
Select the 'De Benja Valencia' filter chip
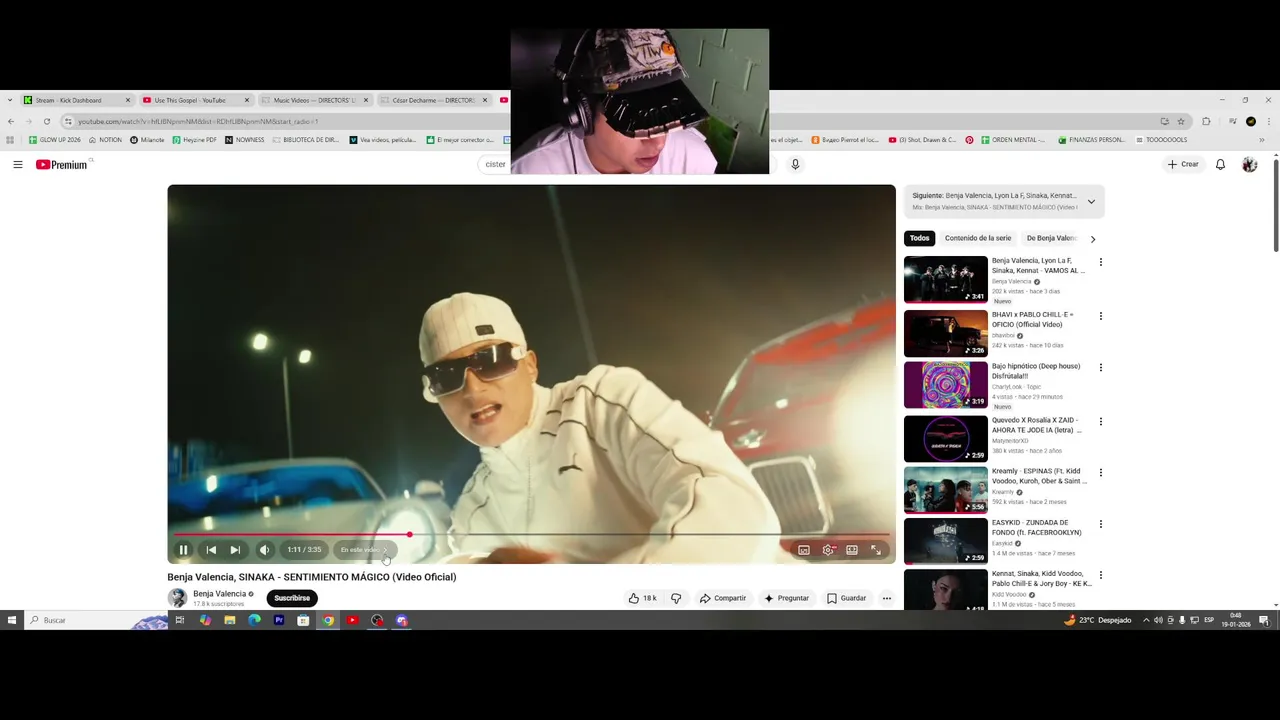(1051, 238)
